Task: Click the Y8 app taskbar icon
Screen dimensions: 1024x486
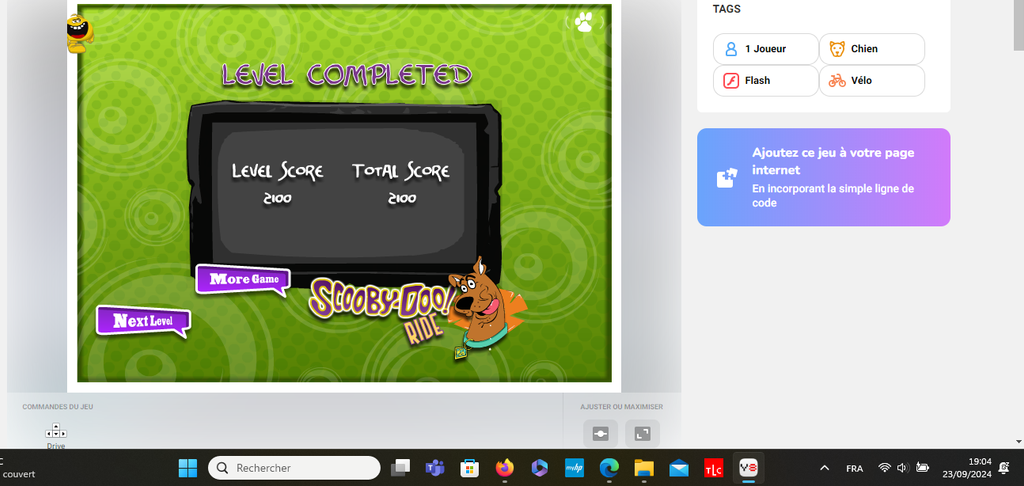Action: [748, 468]
